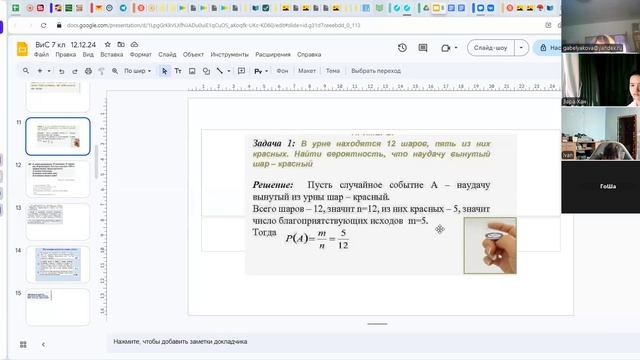640x360 pixels.
Task: Open the 'Рү' toolbar dropdown
Action: (x=261, y=71)
